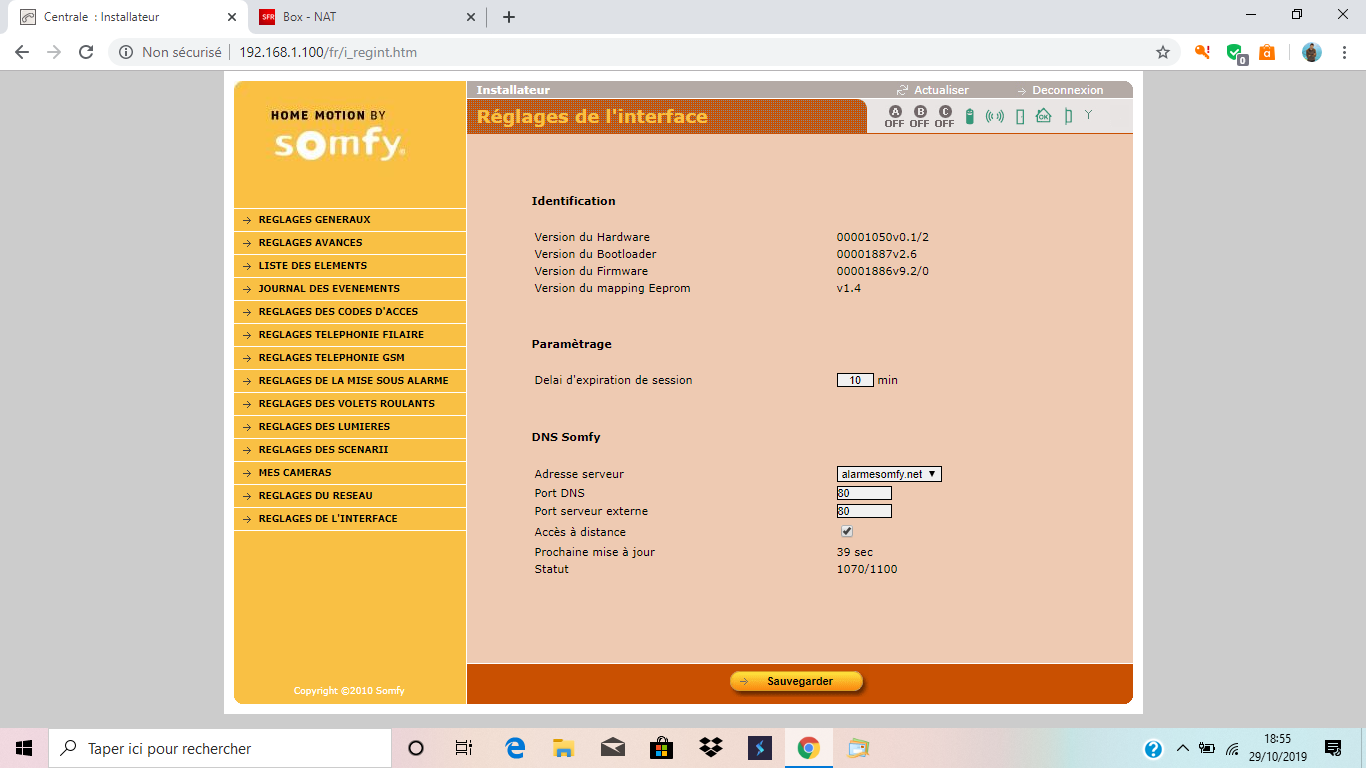Viewport: 1366px width, 768px height.
Task: Click the green battery status icon
Action: pos(969,116)
